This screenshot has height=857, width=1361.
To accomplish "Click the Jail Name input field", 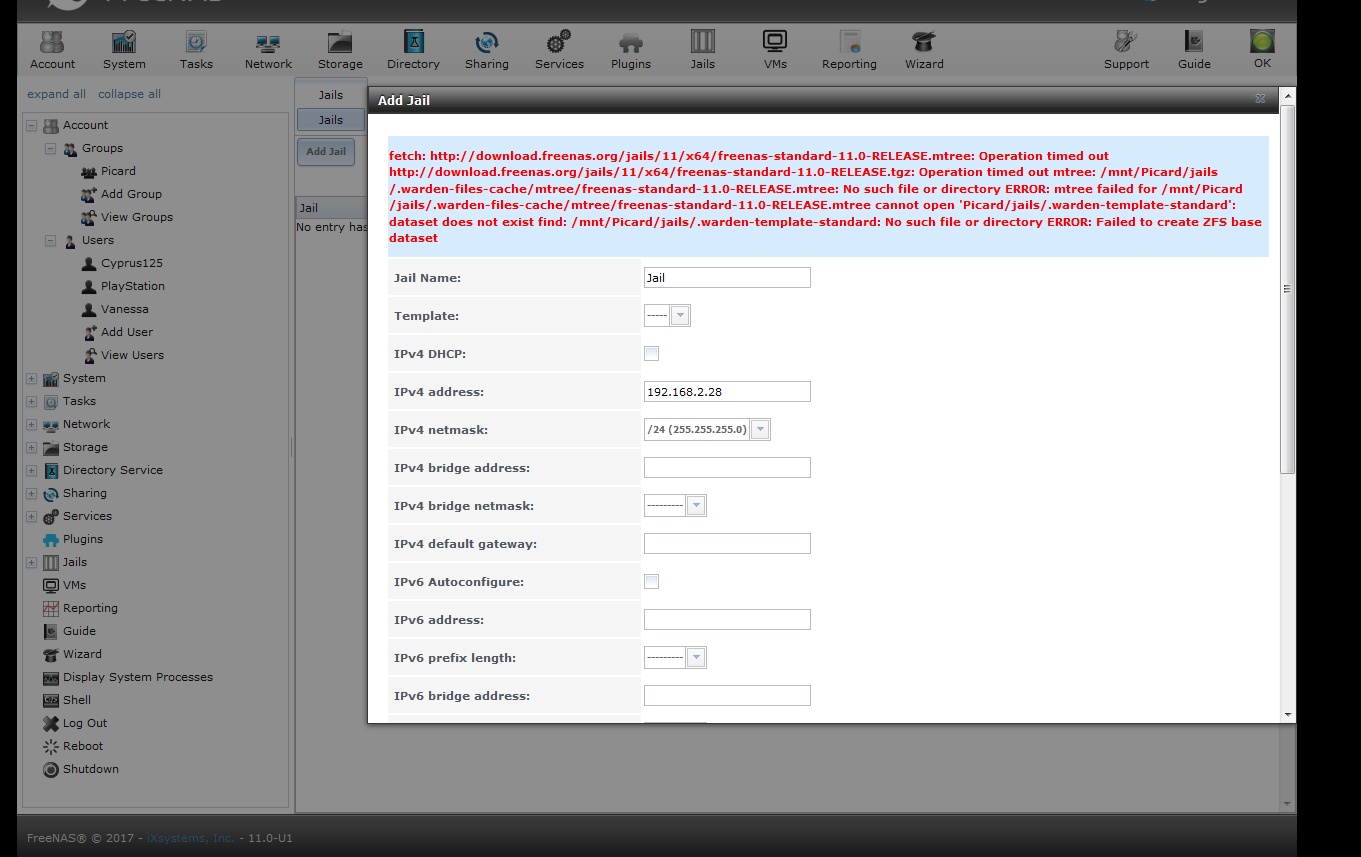I will (x=727, y=278).
